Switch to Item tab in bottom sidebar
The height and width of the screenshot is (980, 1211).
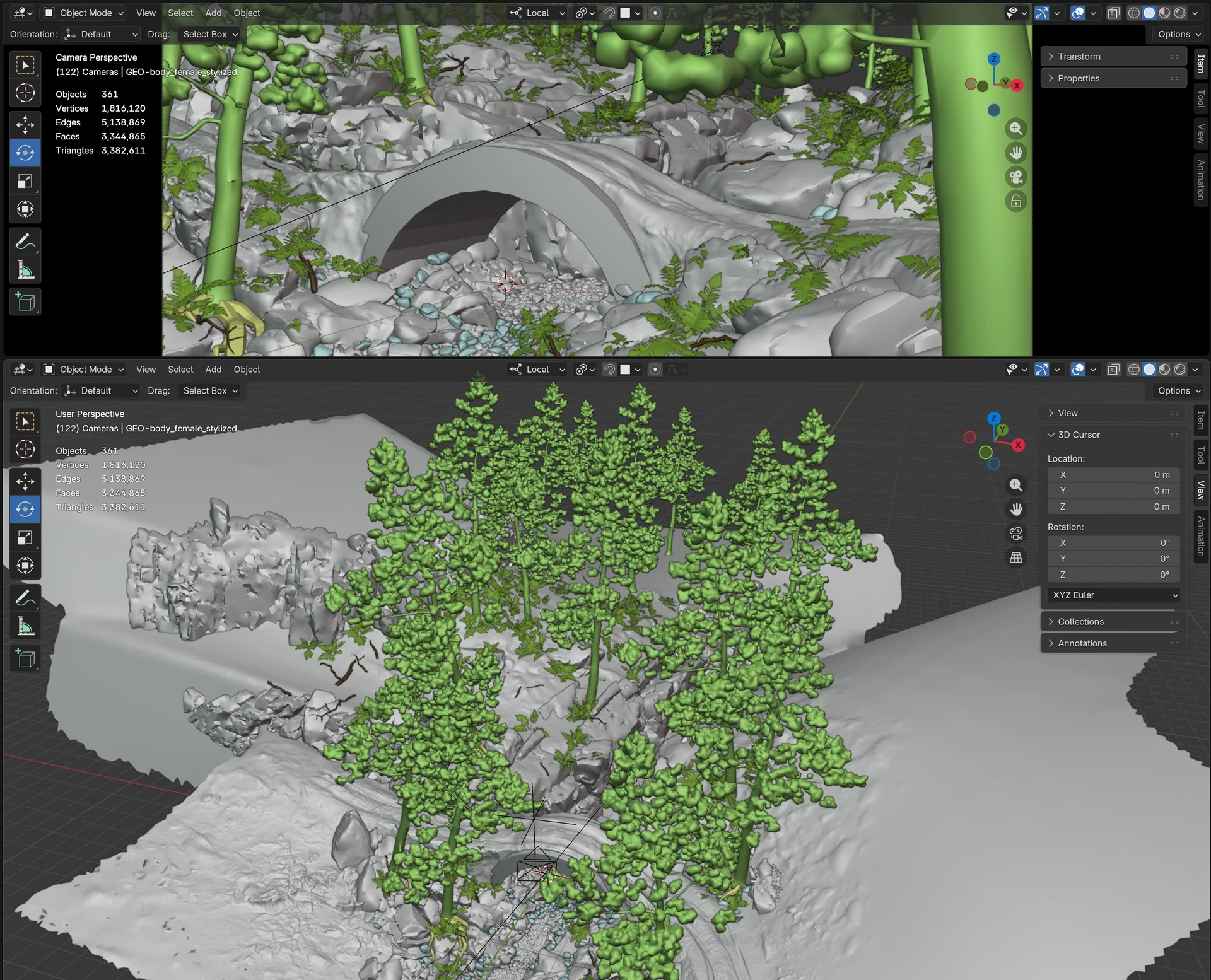pyautogui.click(x=1200, y=420)
